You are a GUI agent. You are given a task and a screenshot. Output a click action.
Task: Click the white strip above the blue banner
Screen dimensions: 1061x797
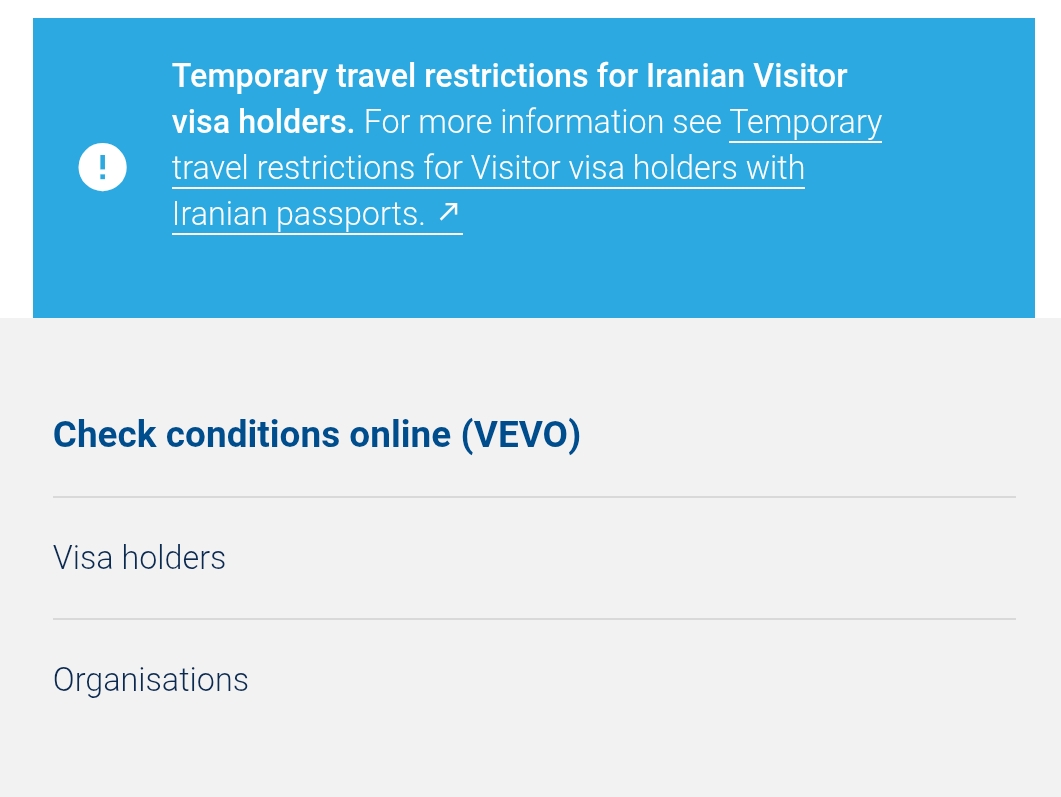(x=530, y=8)
